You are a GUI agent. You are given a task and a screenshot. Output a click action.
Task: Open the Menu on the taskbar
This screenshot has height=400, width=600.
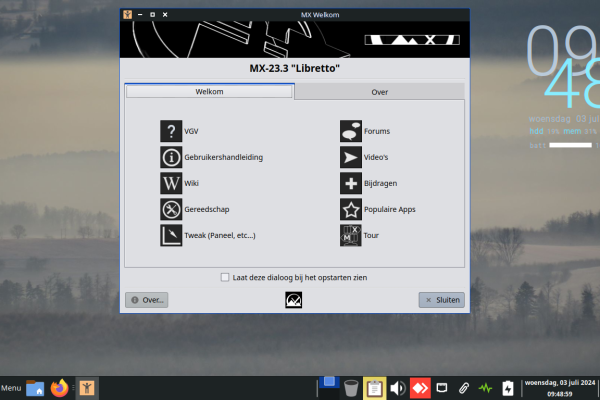point(11,388)
